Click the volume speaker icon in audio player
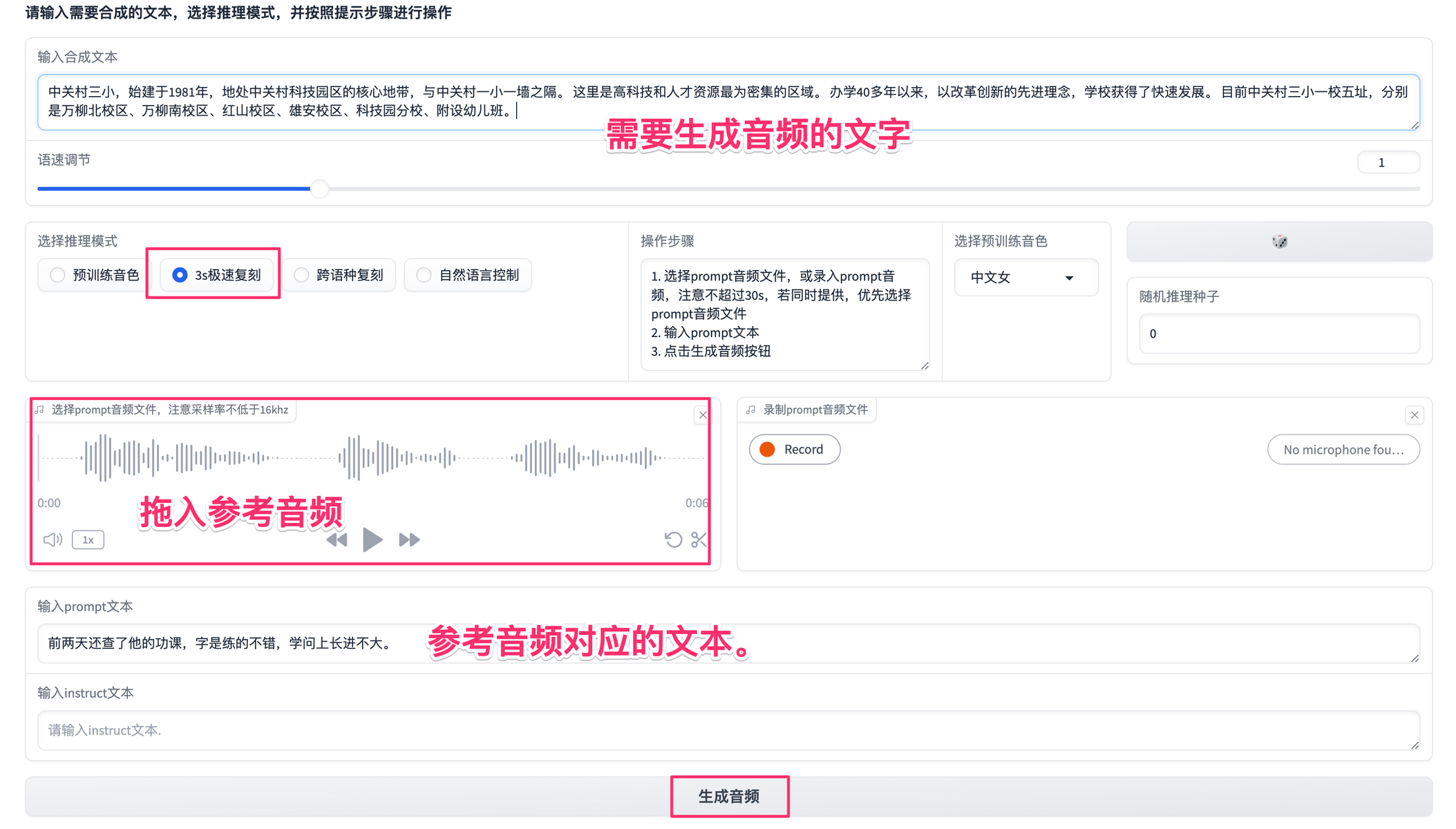 click(53, 540)
